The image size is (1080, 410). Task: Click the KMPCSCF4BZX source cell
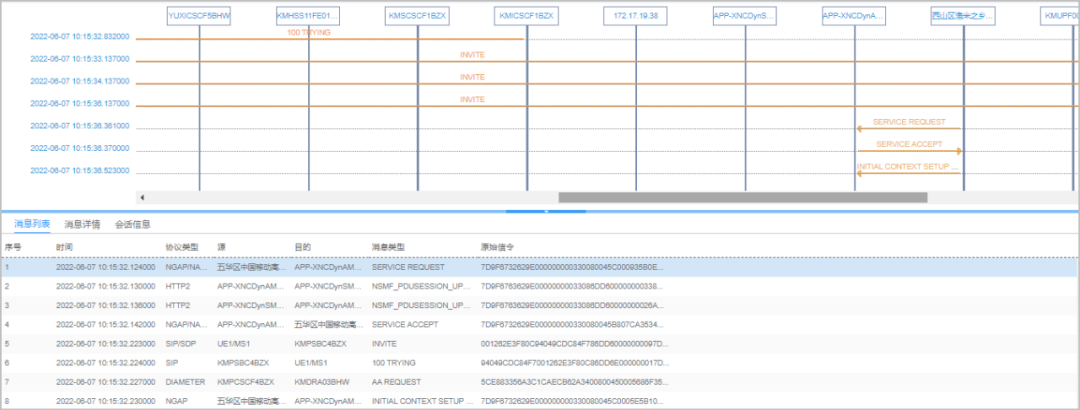(246, 382)
